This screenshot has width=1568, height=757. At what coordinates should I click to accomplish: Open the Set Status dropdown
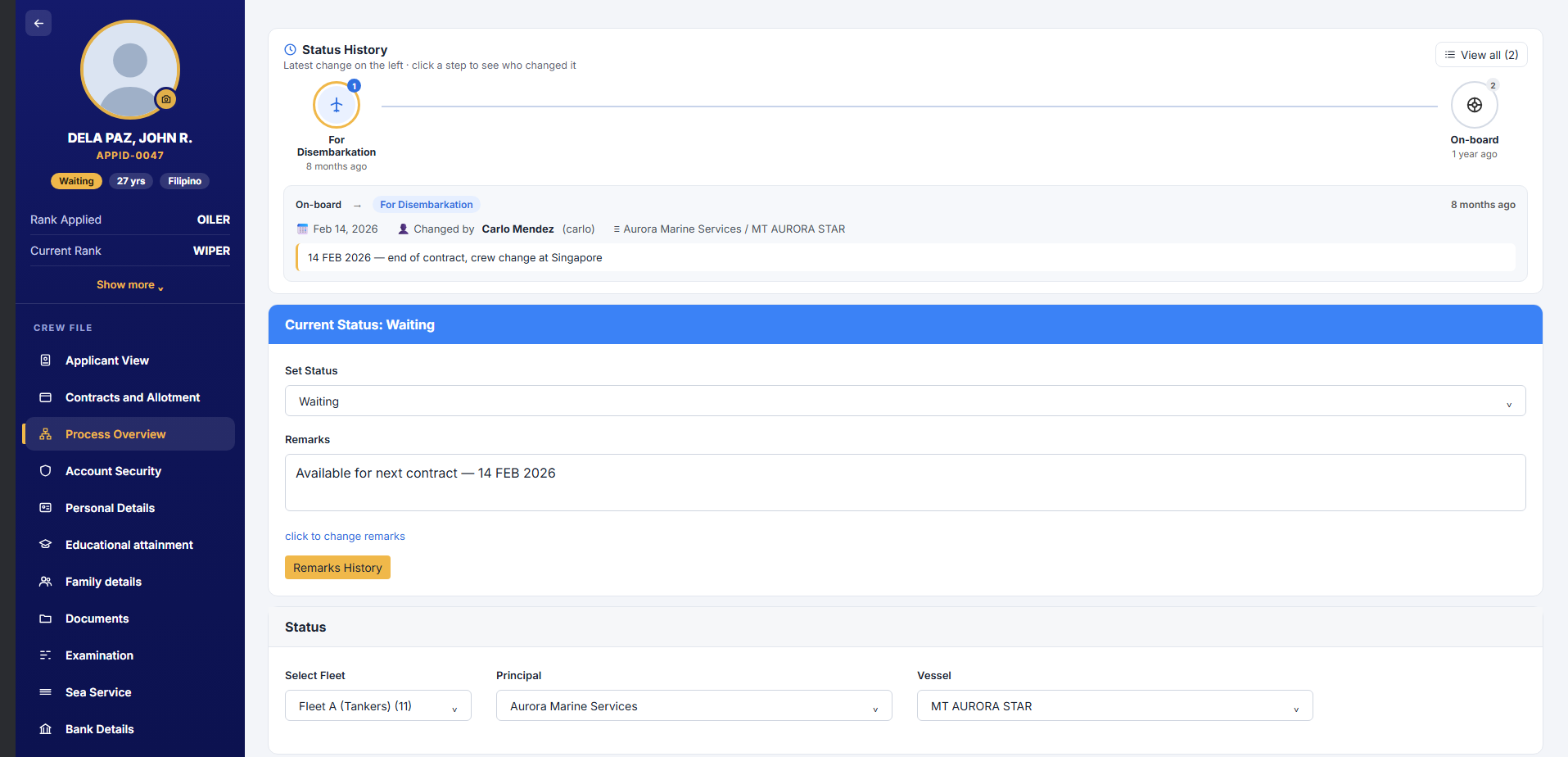click(x=905, y=401)
